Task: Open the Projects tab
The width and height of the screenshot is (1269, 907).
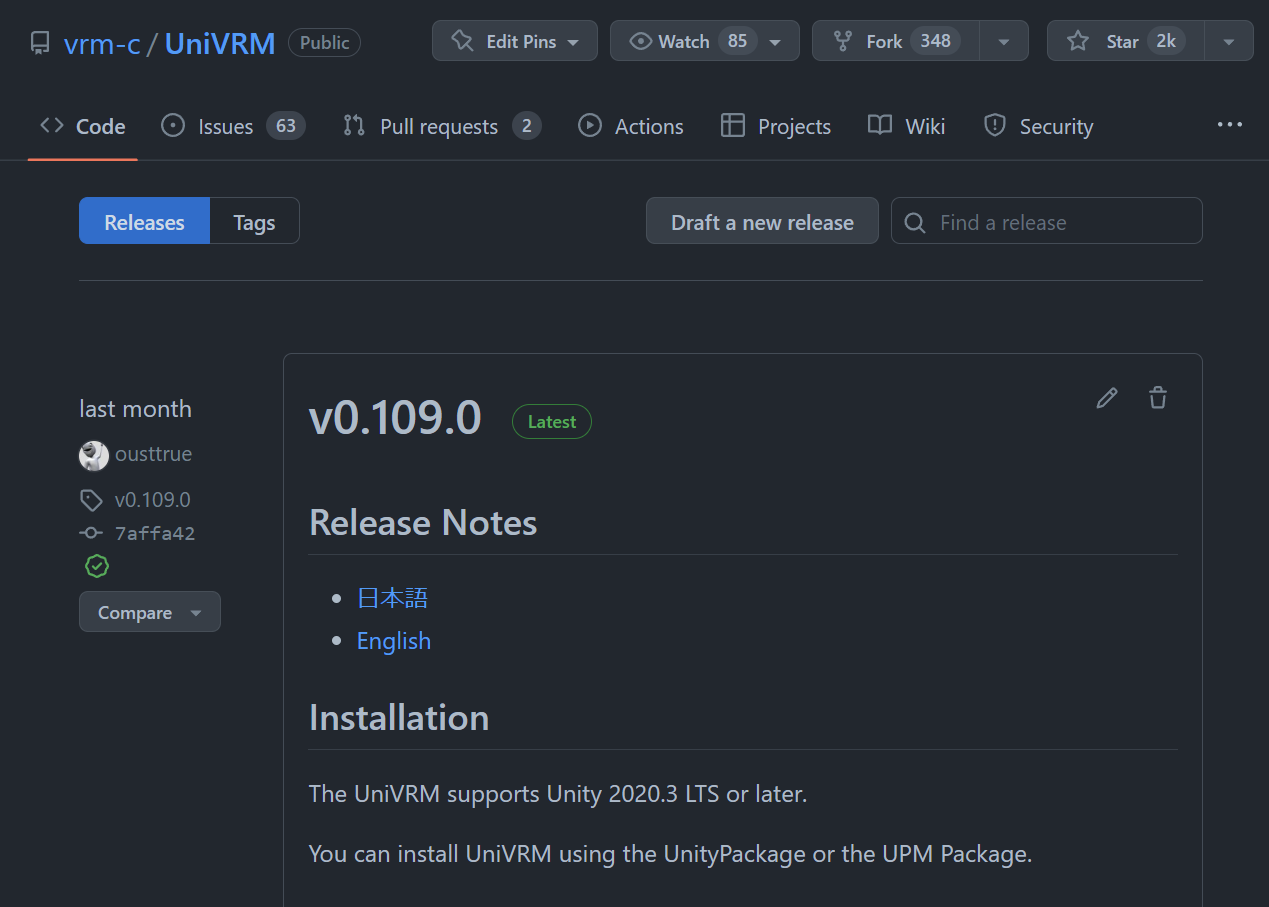Action: pos(776,126)
